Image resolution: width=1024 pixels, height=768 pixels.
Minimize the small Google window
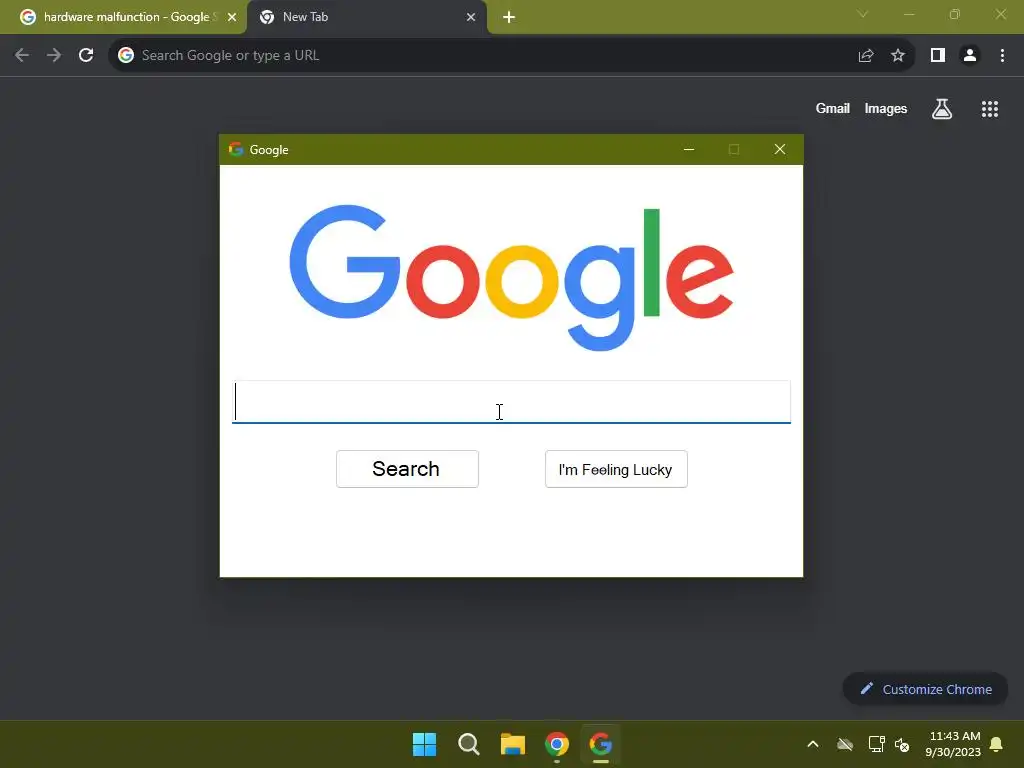click(x=689, y=150)
